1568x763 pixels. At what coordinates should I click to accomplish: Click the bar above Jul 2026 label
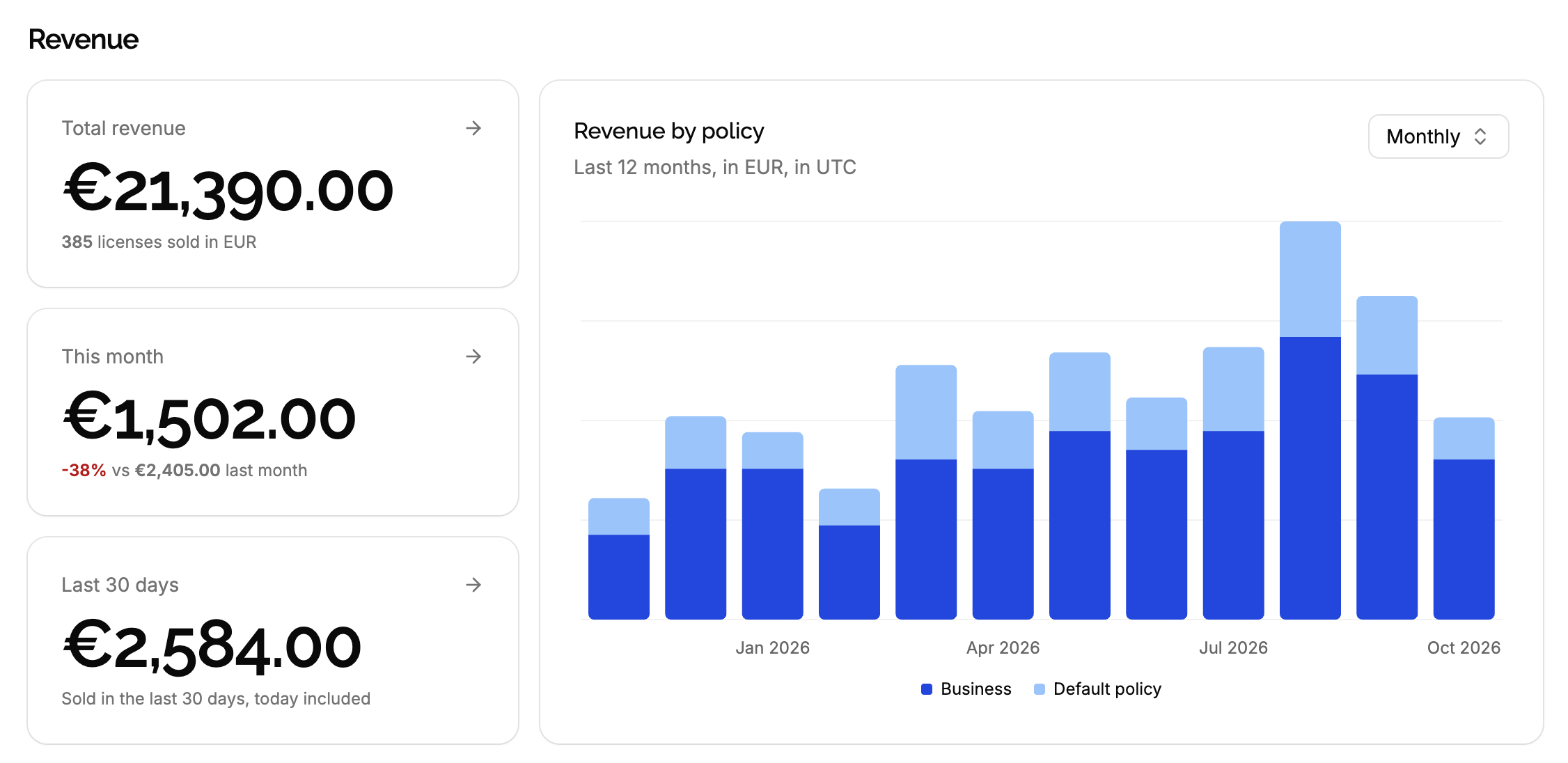[1234, 483]
